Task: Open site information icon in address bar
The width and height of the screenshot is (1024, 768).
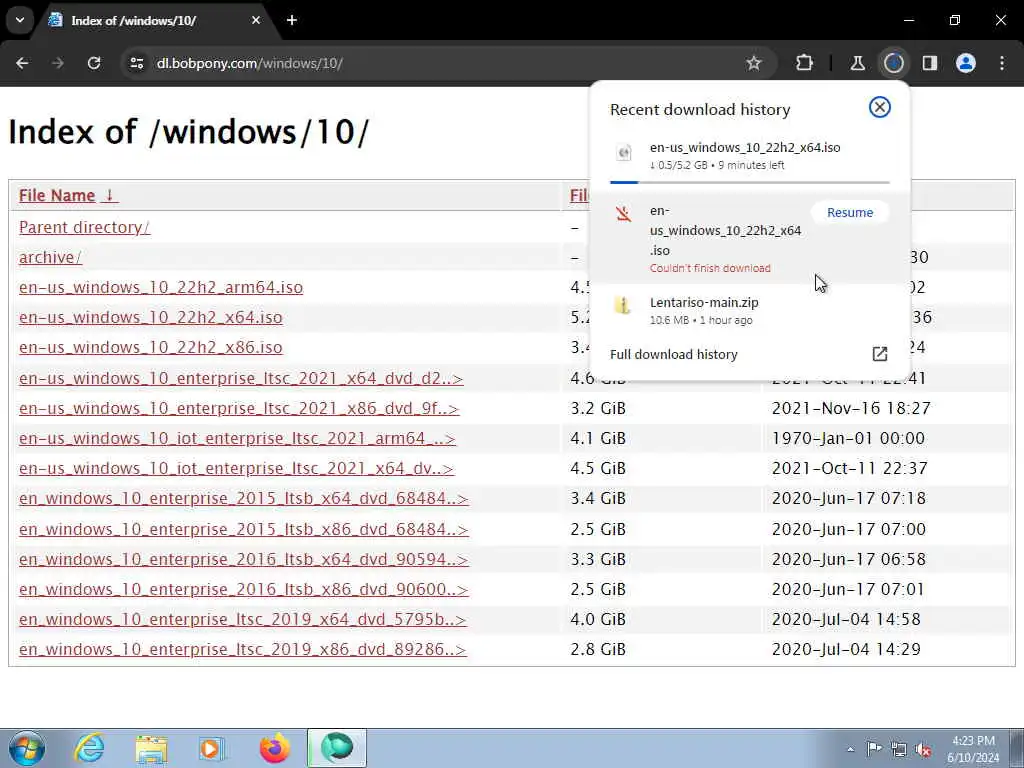Action: tap(136, 63)
